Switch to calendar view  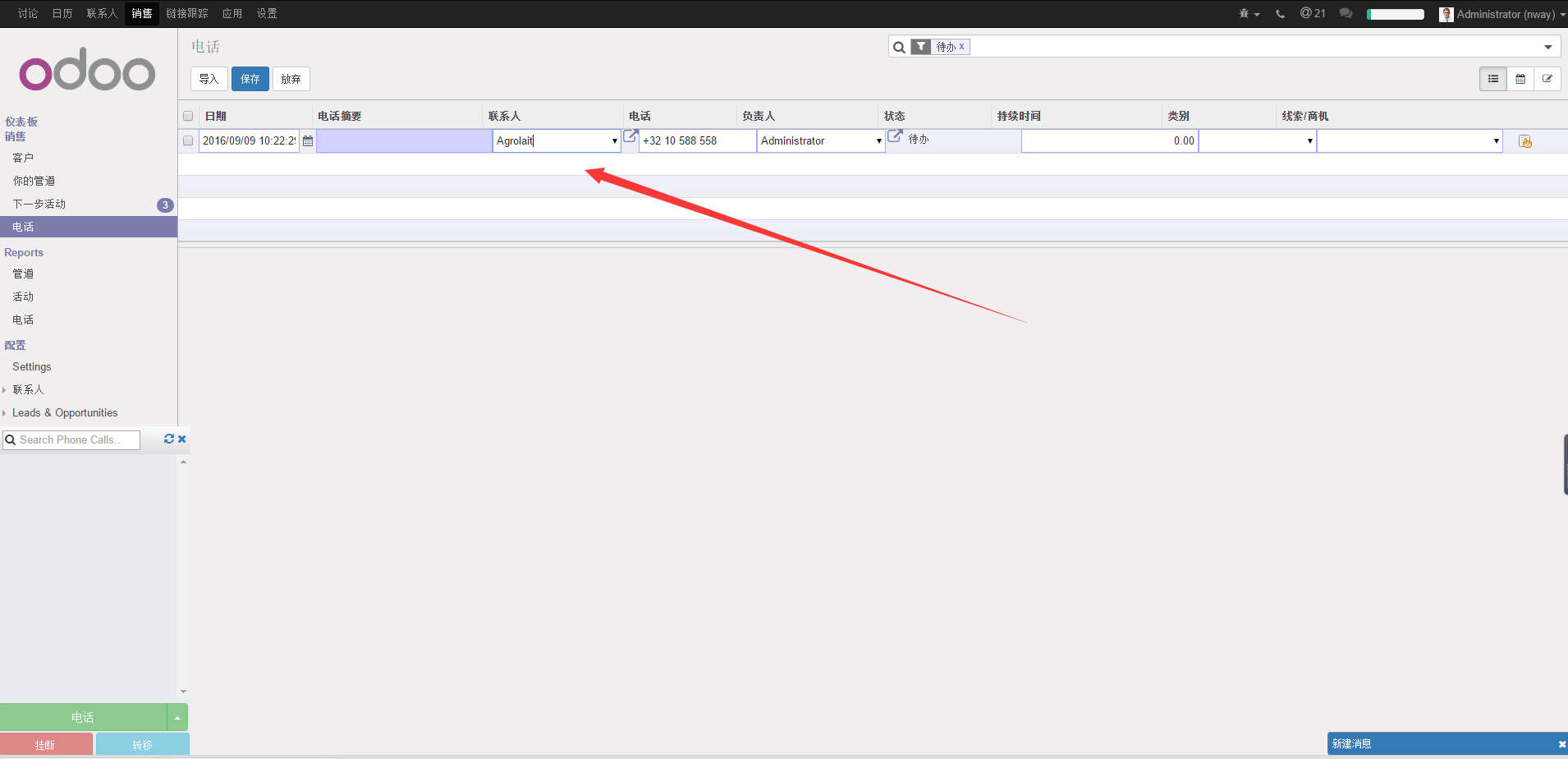click(1520, 79)
